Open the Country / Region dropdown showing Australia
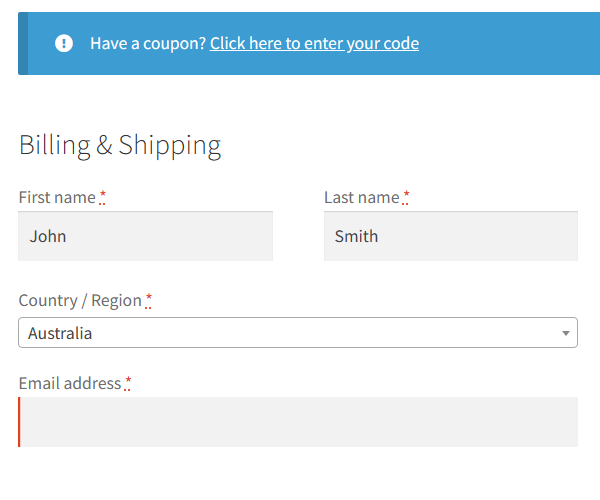This screenshot has width=600, height=500. (298, 332)
